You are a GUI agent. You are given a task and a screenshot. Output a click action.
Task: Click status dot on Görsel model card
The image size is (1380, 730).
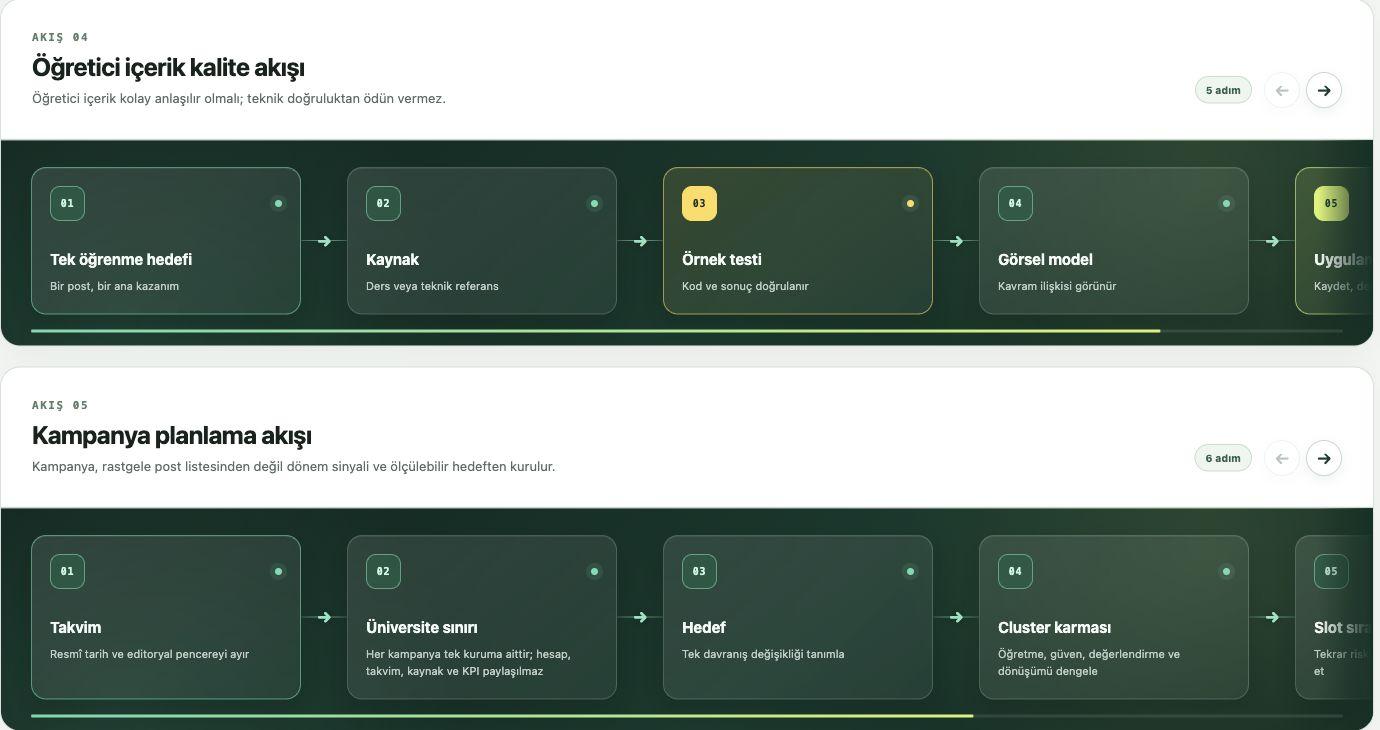(x=1226, y=203)
